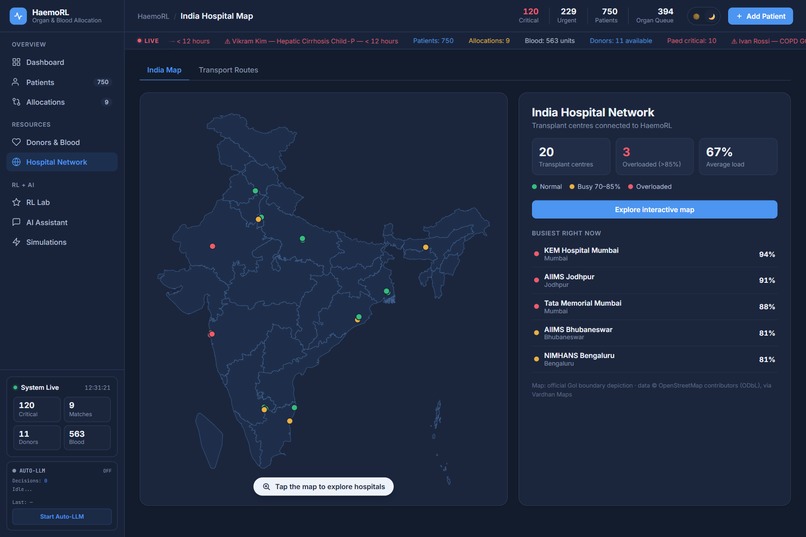Screen dimensions: 806x537
Task: Click the 229 Urgent header stat
Action: pyautogui.click(x=567, y=15)
